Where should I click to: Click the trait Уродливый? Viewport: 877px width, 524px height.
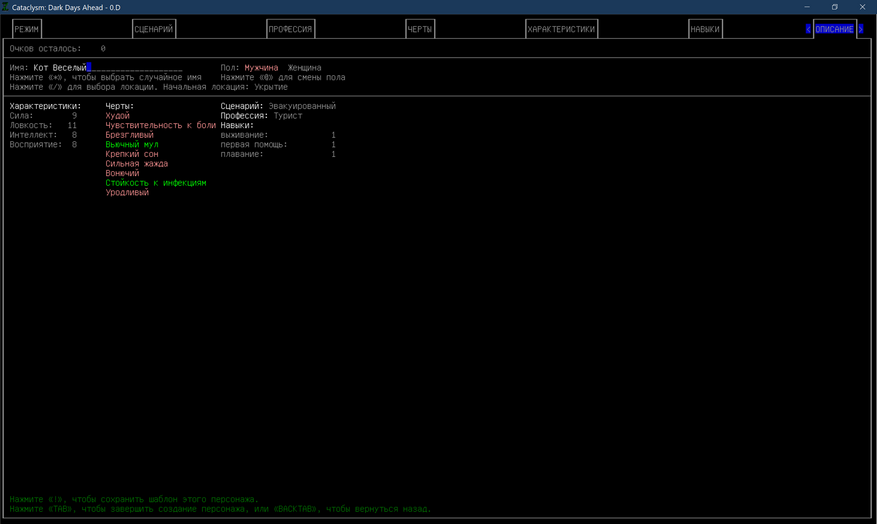(x=127, y=192)
